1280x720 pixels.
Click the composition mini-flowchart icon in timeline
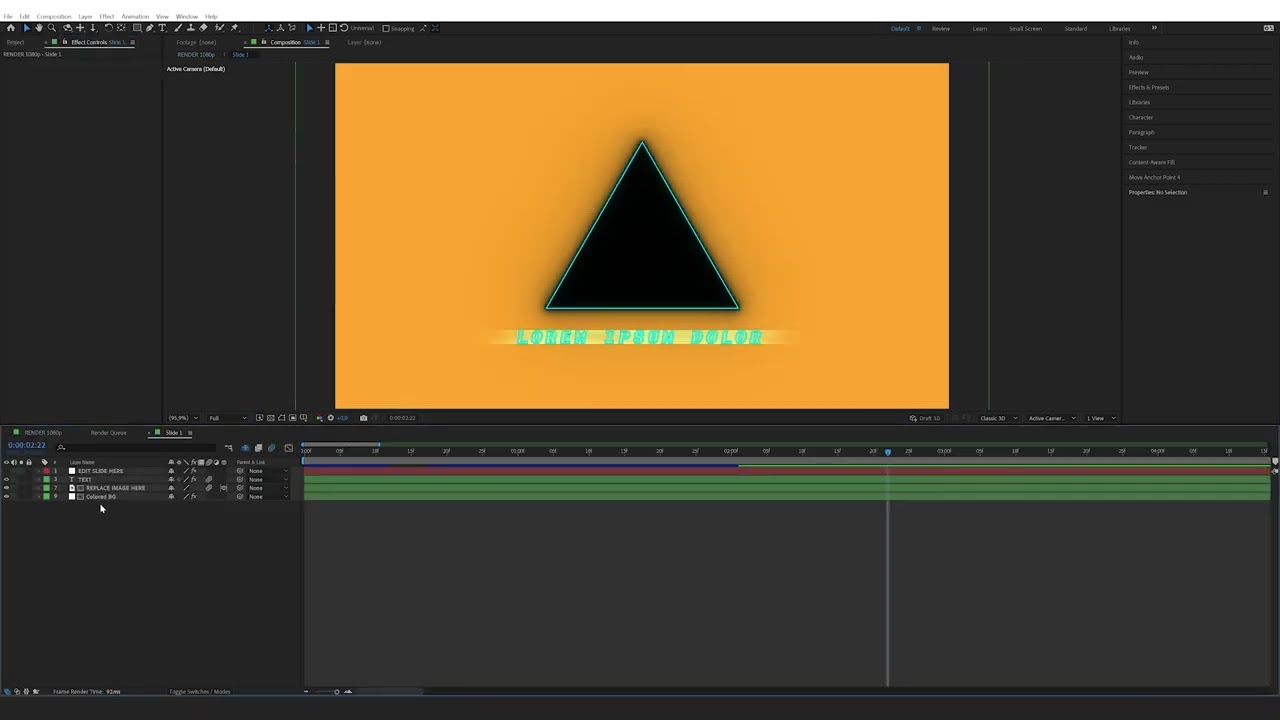click(228, 447)
